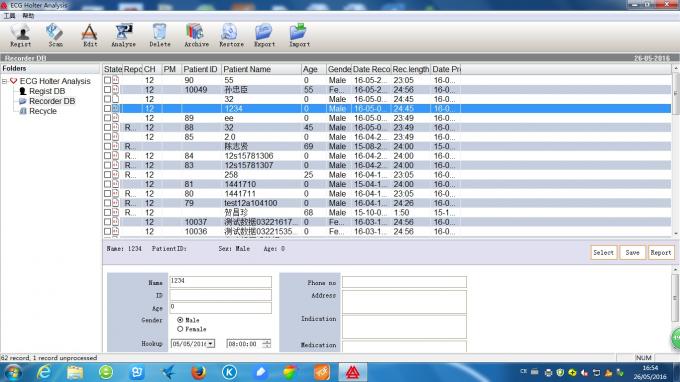Check the box for patient ee row

pos(108,118)
